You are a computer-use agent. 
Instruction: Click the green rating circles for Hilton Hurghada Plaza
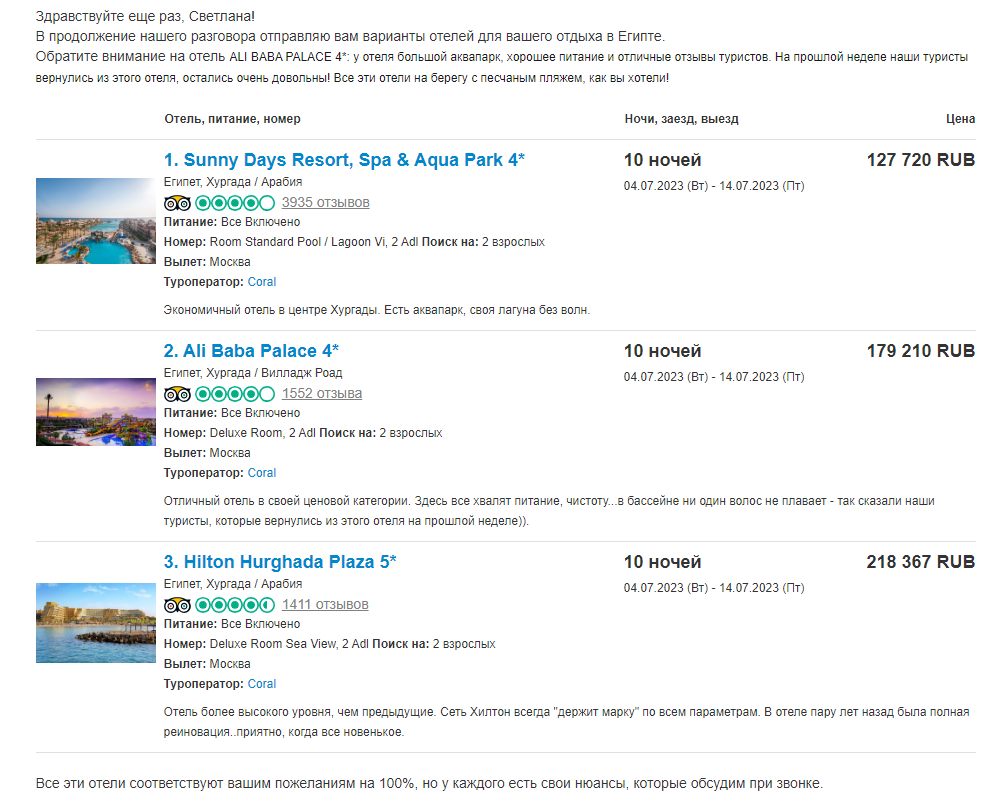[235, 605]
